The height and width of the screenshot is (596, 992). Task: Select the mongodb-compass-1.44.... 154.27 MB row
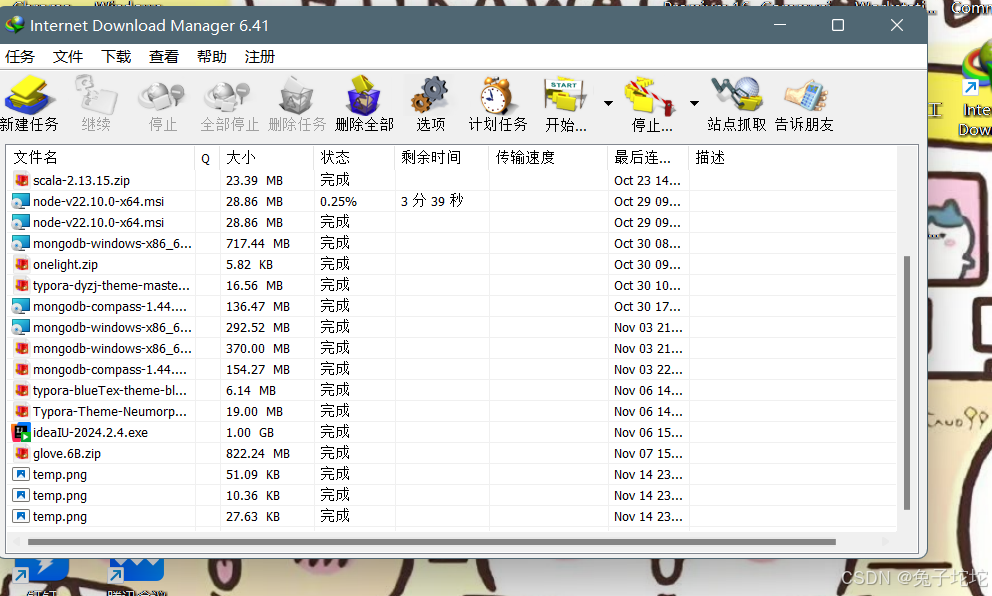453,369
